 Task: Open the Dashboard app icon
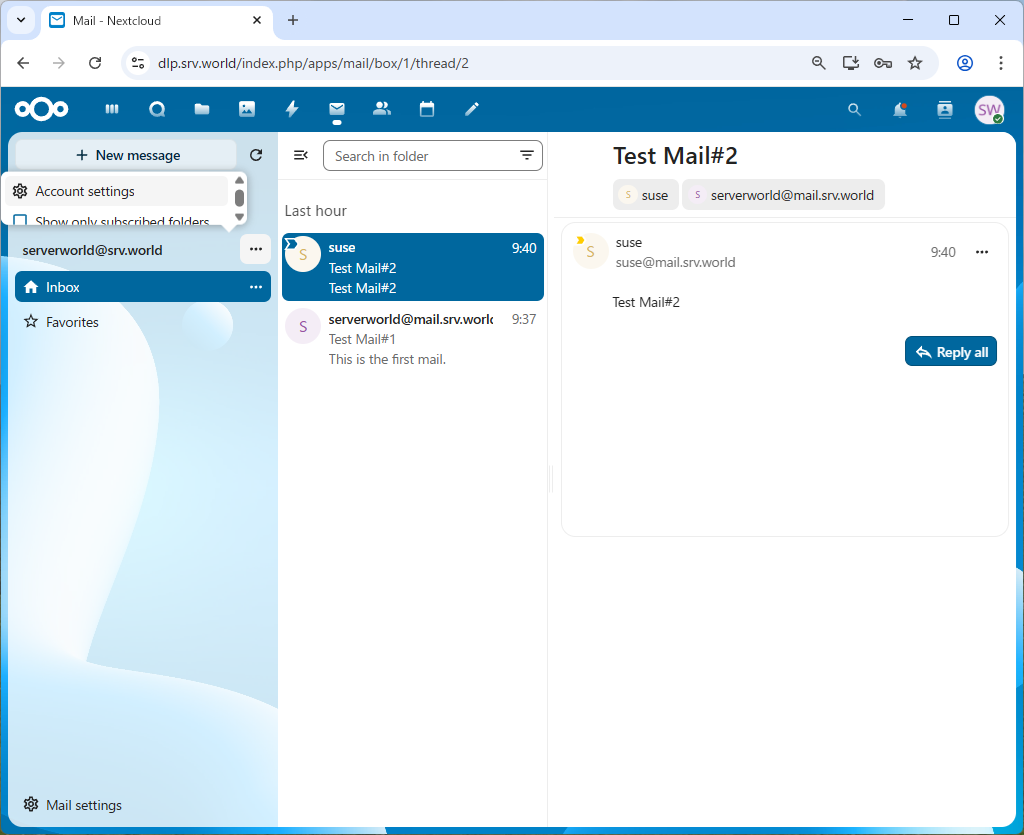[x=112, y=109]
